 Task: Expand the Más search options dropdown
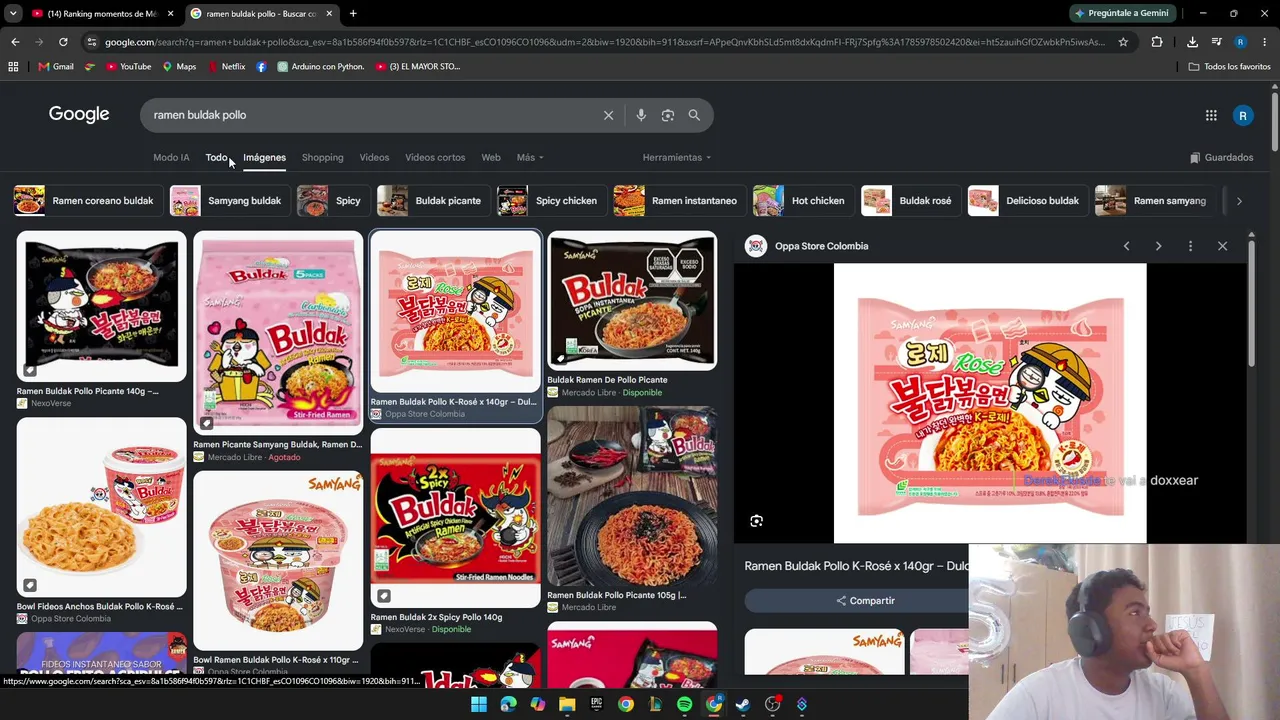[530, 157]
